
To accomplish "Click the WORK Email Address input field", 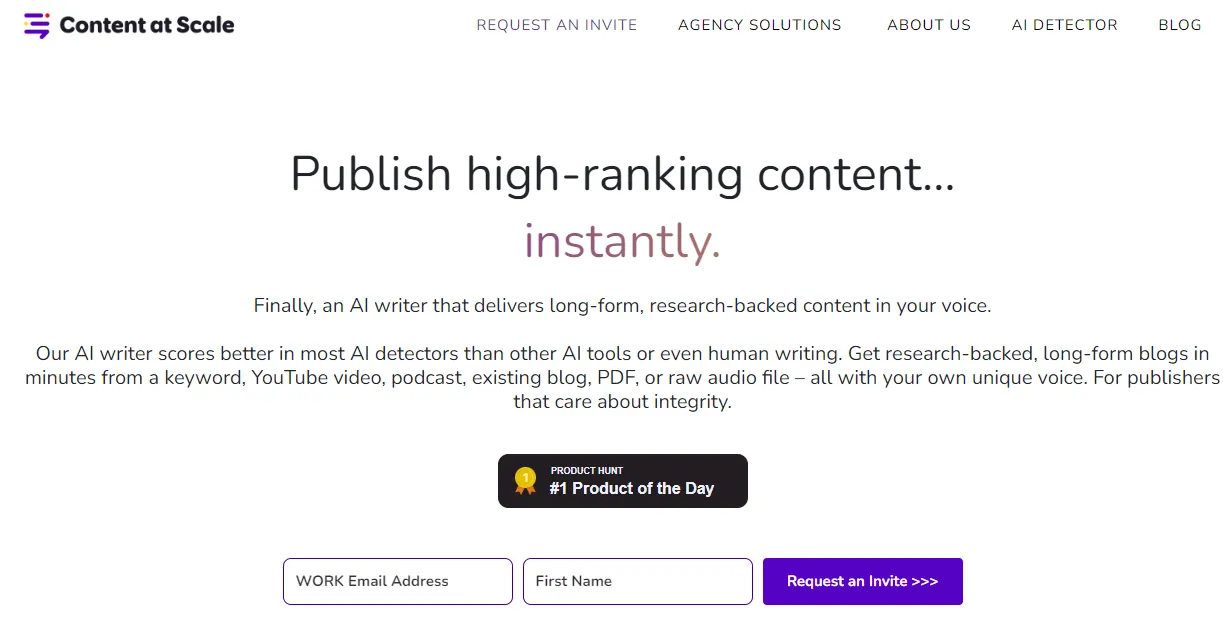I will (397, 581).
